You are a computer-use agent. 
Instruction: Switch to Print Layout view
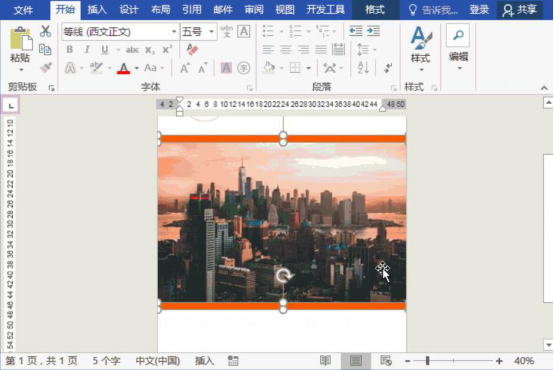pyautogui.click(x=356, y=361)
